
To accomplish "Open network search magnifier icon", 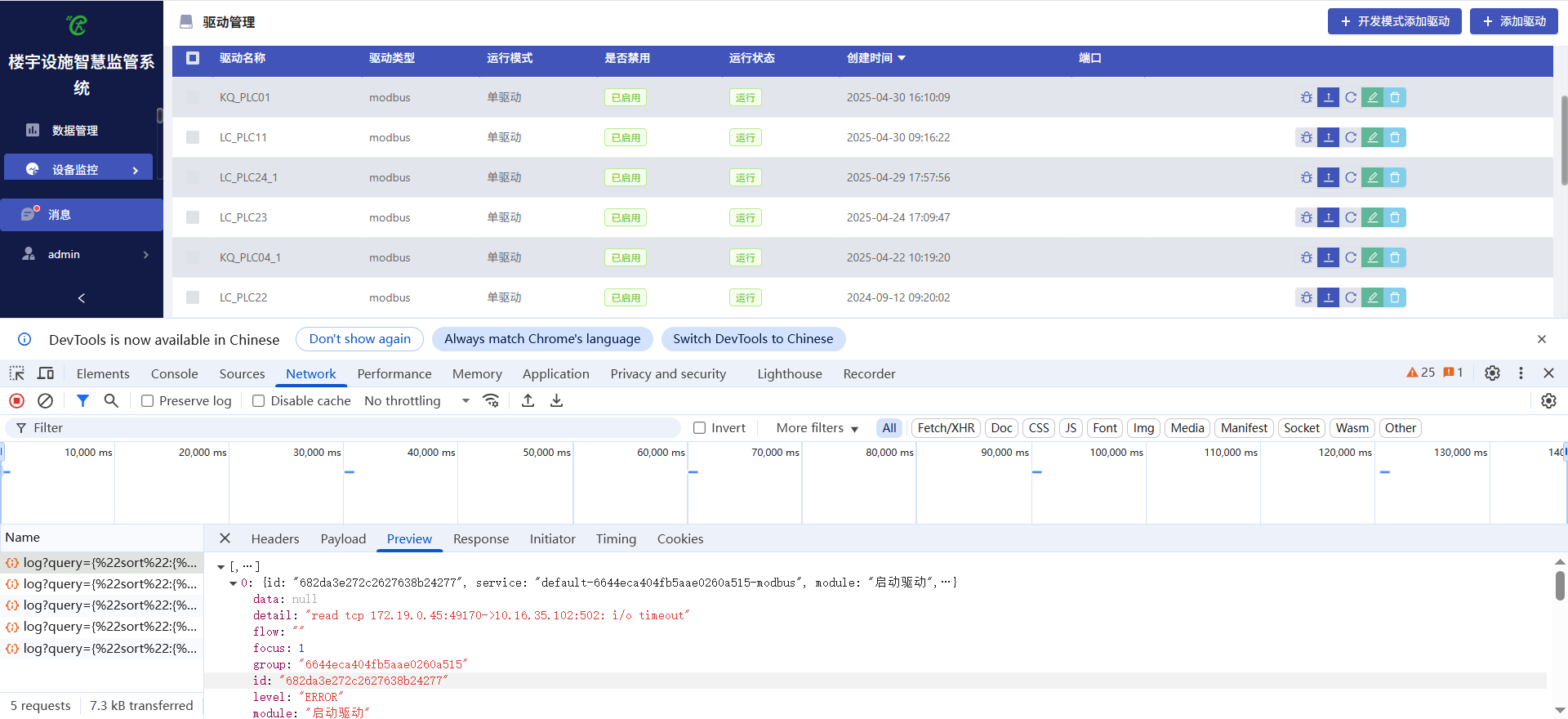I will [x=111, y=400].
